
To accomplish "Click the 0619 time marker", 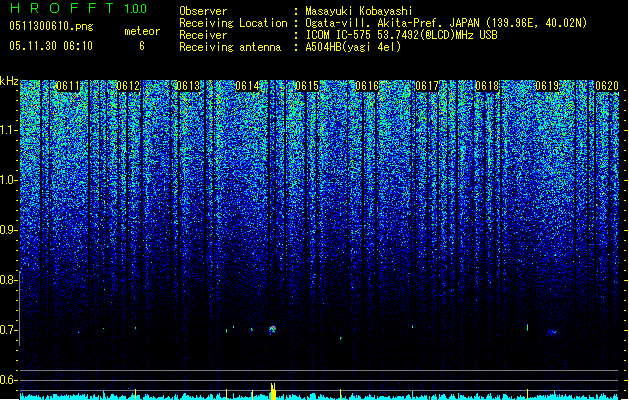I will [547, 86].
